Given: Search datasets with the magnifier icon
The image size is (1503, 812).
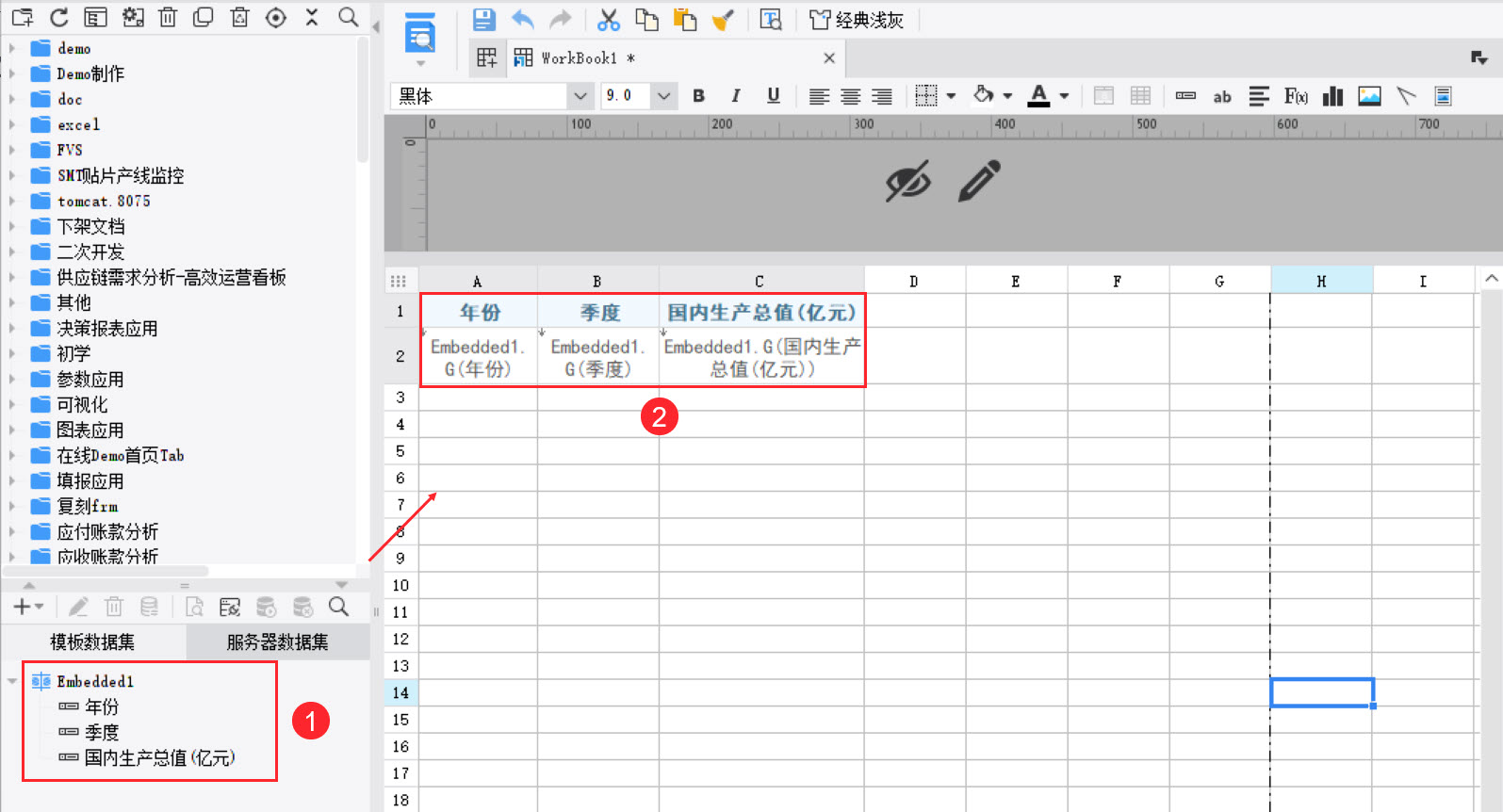Looking at the screenshot, I should pyautogui.click(x=339, y=607).
